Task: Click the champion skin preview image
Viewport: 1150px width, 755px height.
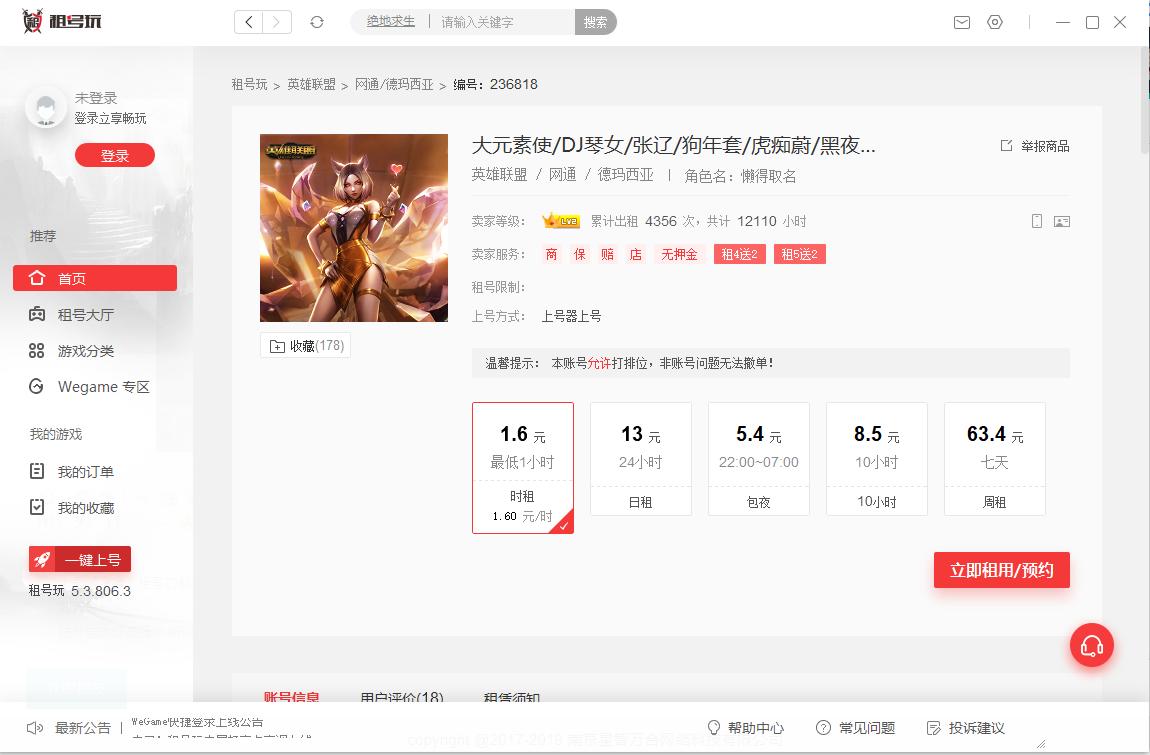Action: tap(354, 228)
